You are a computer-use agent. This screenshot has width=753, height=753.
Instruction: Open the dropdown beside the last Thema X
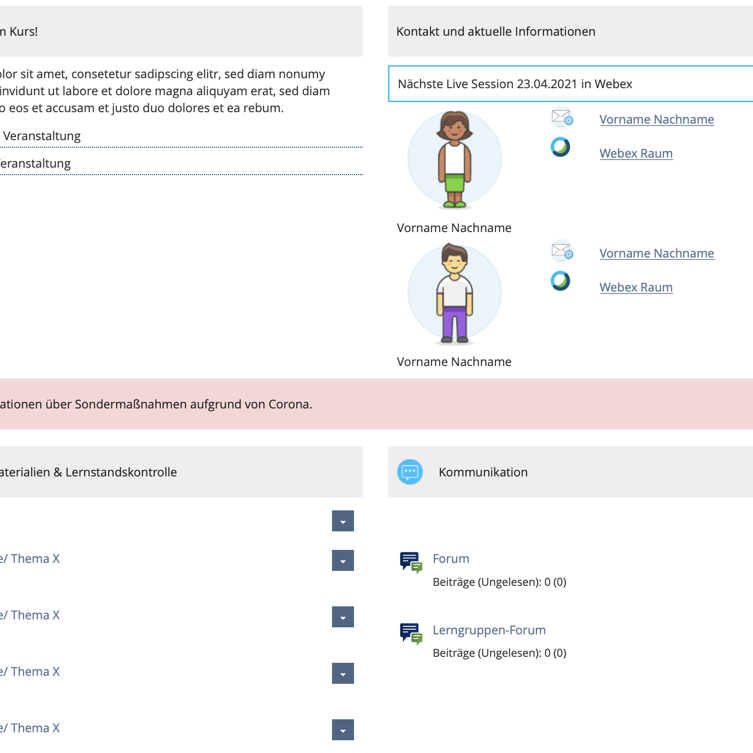343,730
